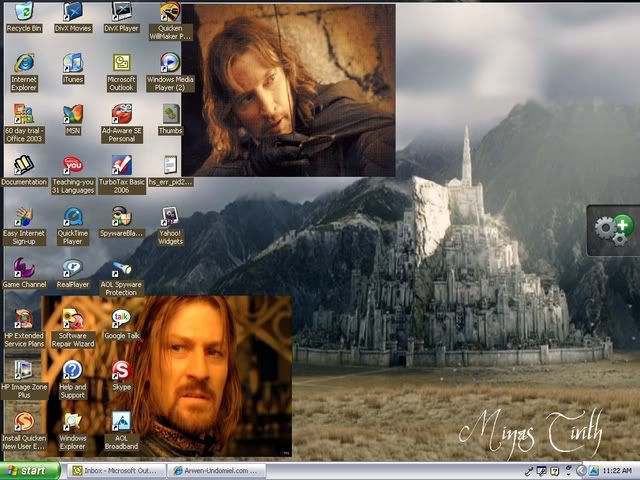Image resolution: width=640 pixels, height=480 pixels.
Task: Switch to Arwen-Undomiel.com browser taskbar button
Action: pos(216,471)
